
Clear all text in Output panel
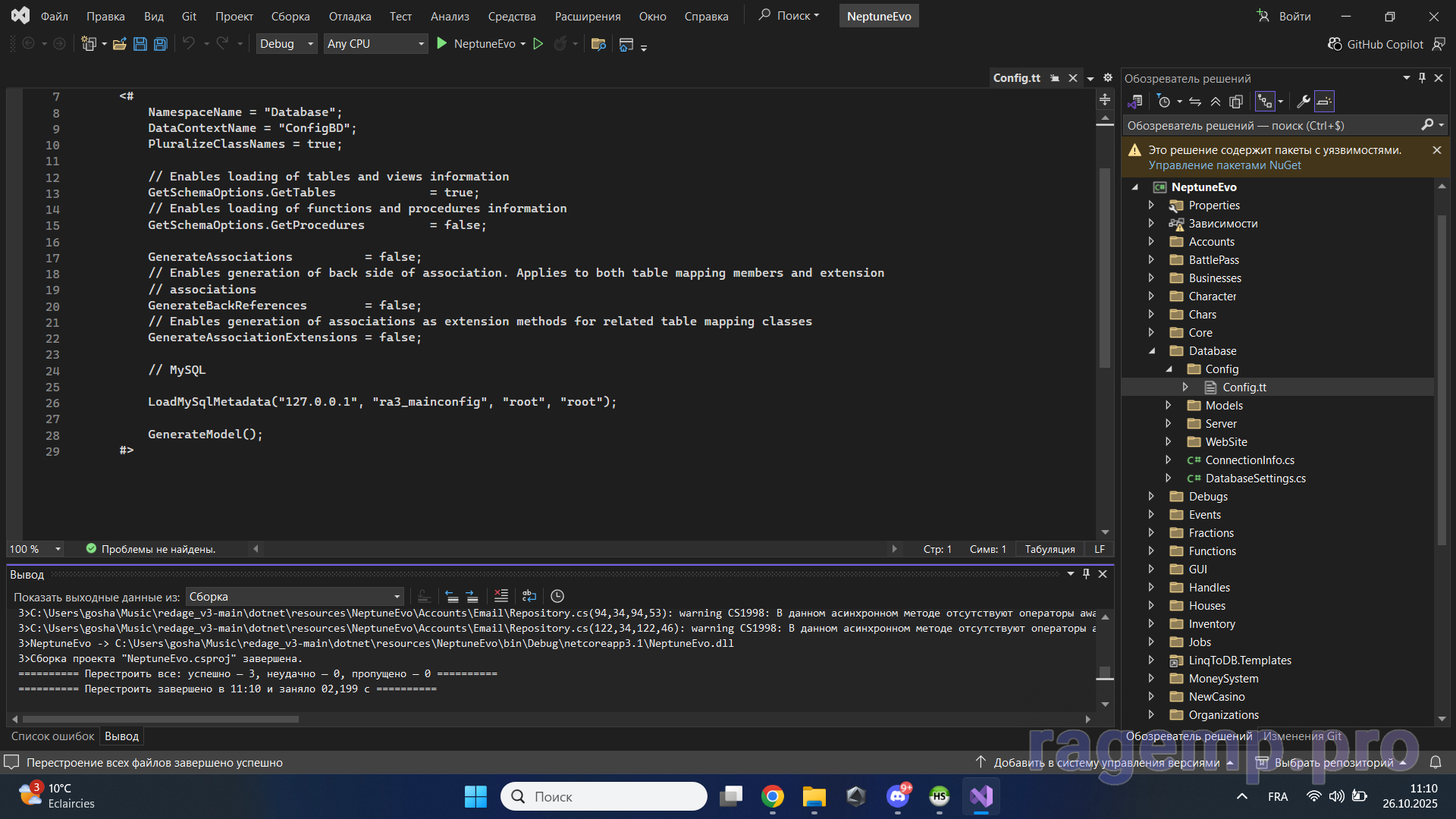click(501, 596)
